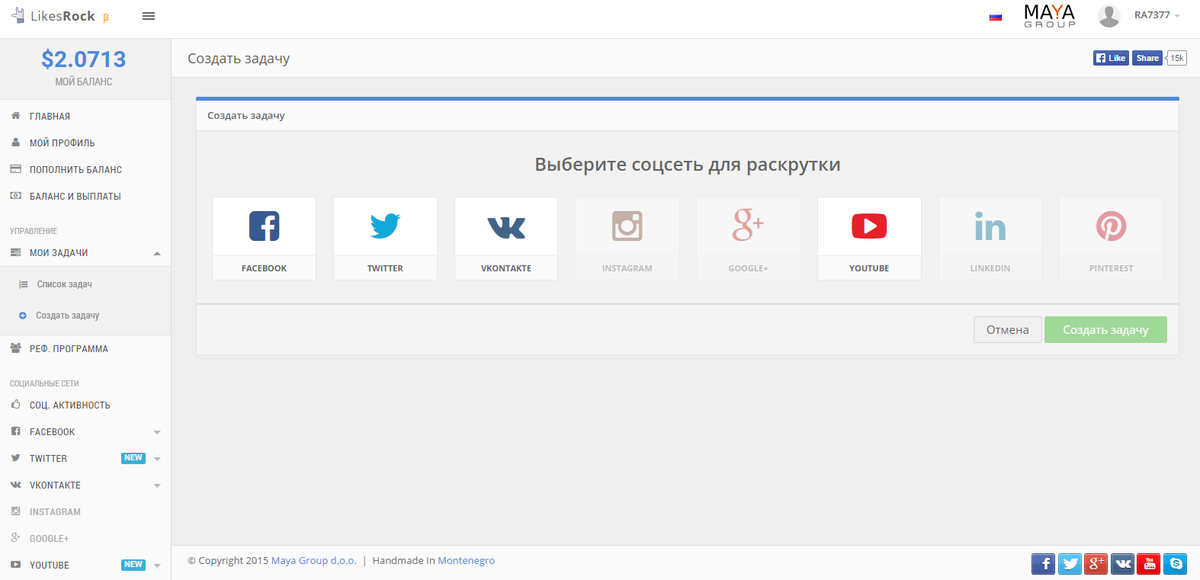Click the thumbs-up icon beside Соц. активность
Viewport: 1200px width, 580px height.
coord(15,405)
